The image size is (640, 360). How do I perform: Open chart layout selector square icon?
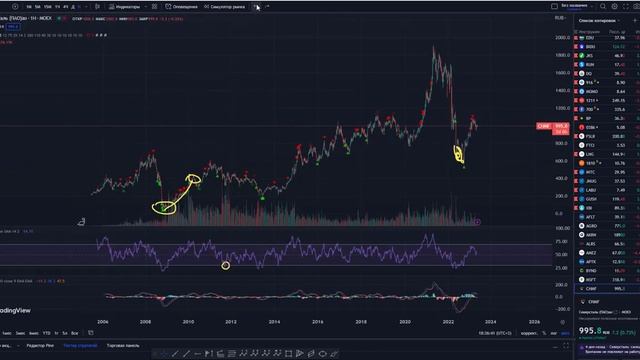click(554, 6)
